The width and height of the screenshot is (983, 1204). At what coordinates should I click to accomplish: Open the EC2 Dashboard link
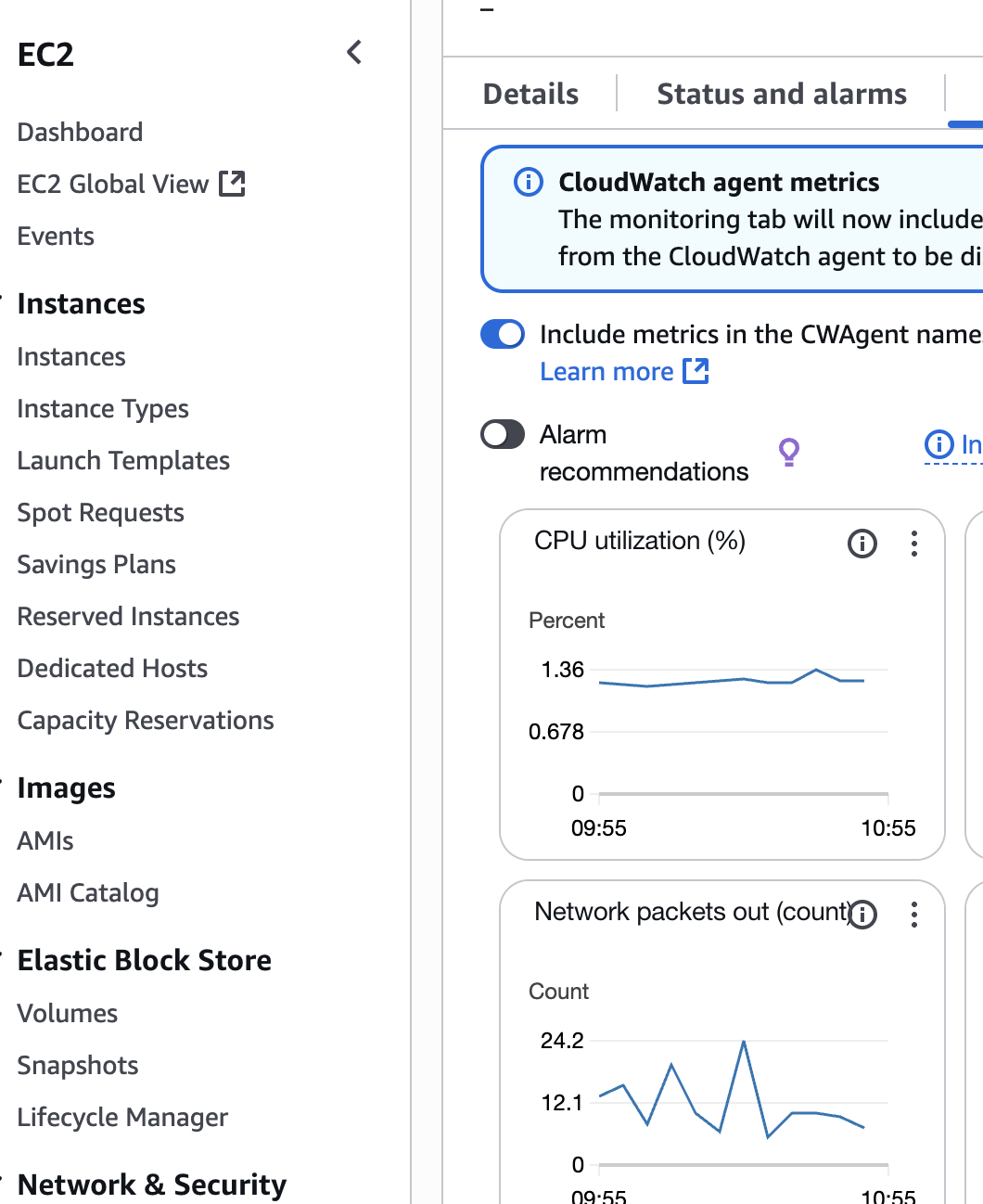pos(80,132)
